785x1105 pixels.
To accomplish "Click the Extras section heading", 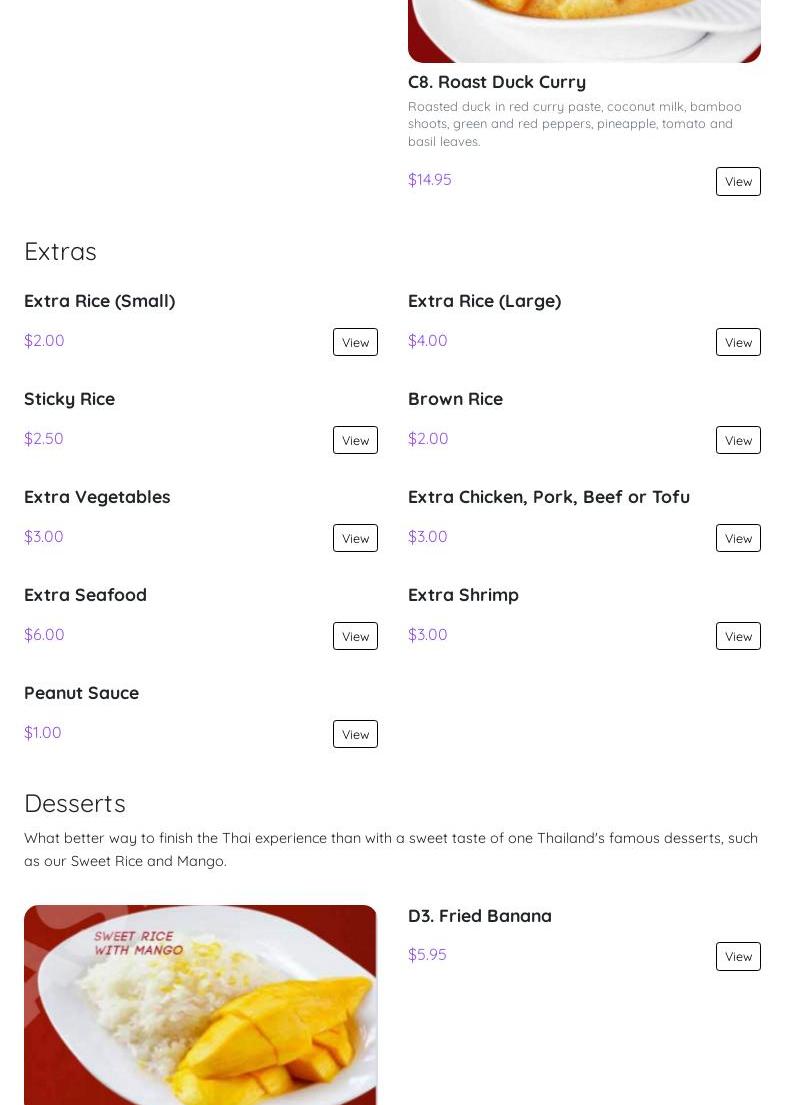I will tap(60, 252).
